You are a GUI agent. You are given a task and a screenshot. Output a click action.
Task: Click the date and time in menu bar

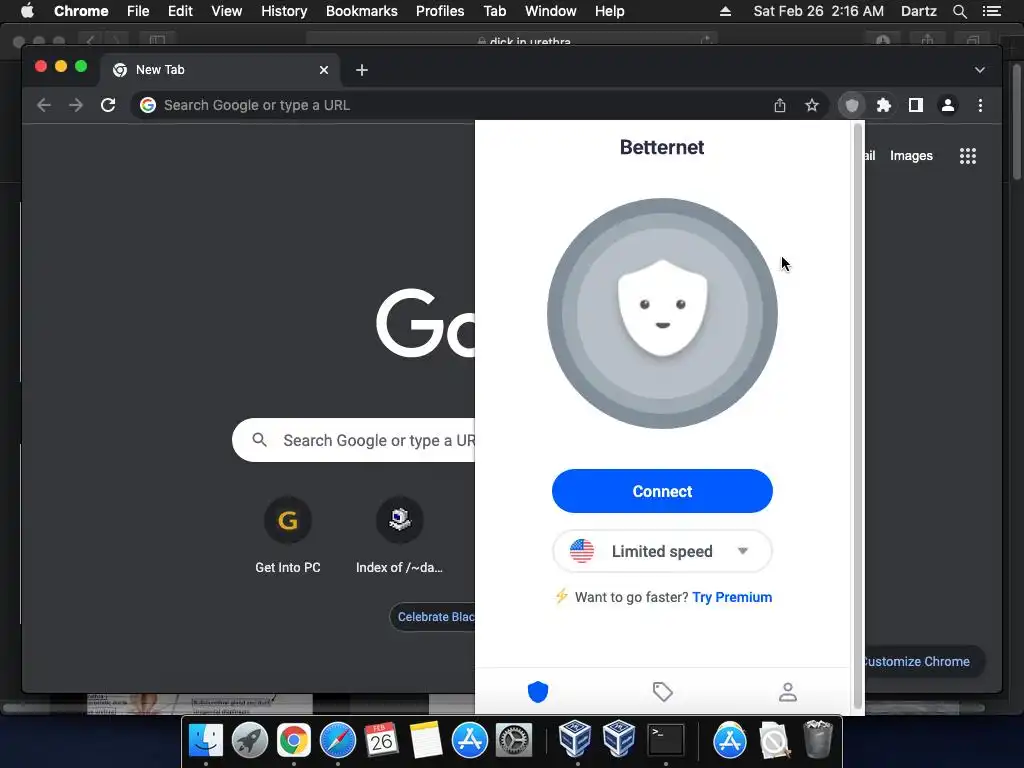click(818, 11)
